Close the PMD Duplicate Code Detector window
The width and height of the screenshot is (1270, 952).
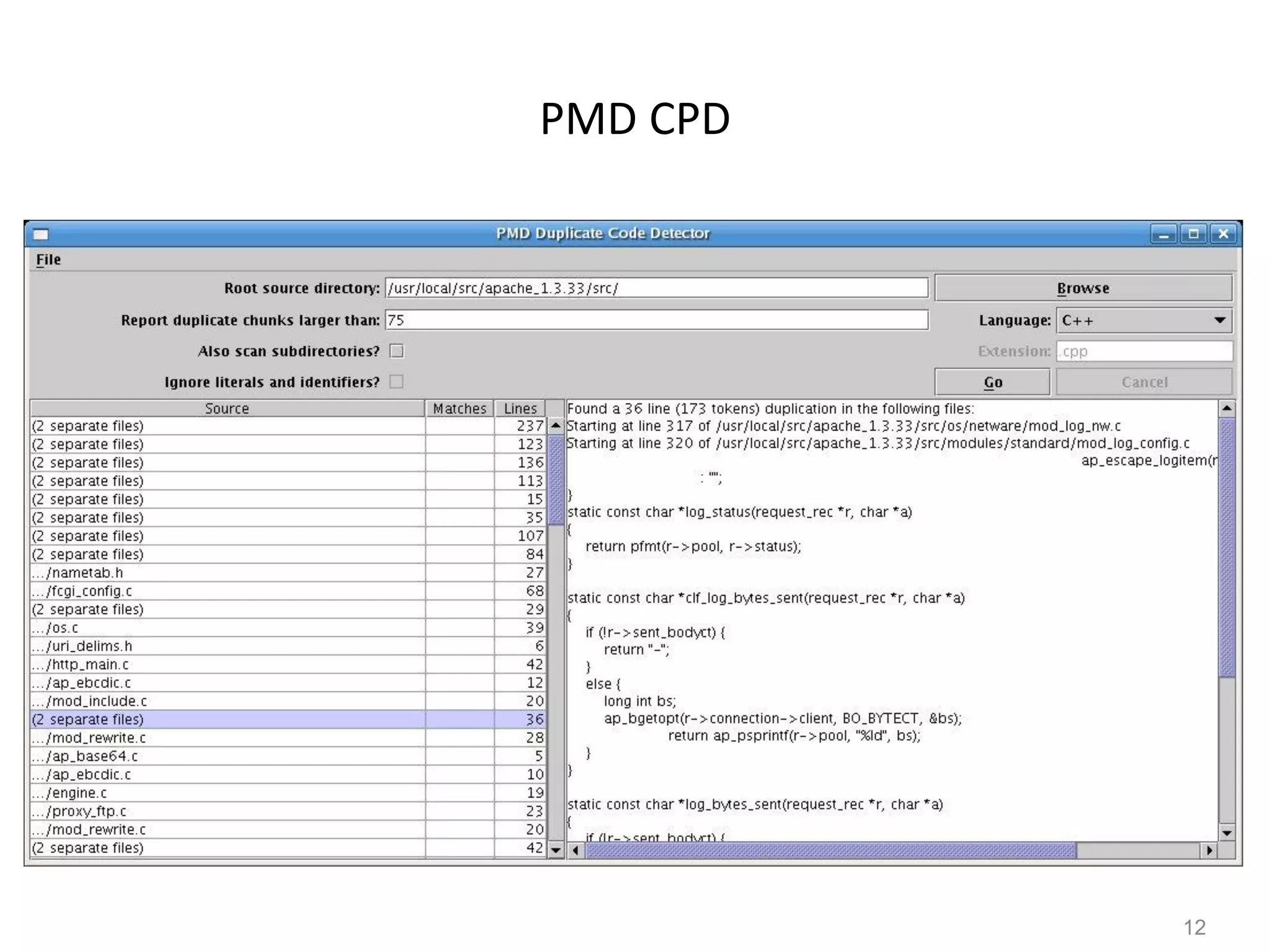tap(1222, 234)
